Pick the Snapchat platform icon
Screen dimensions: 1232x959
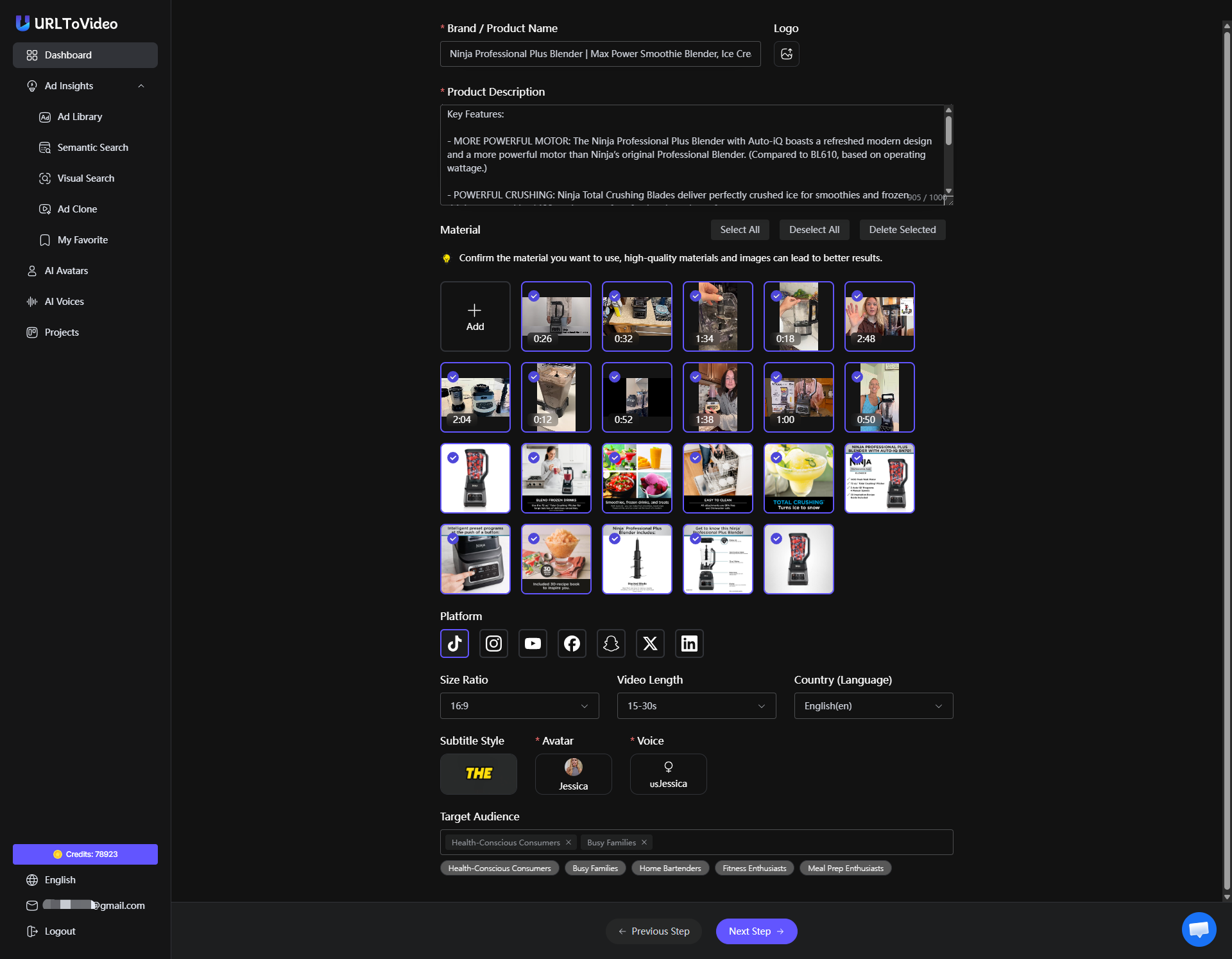pos(611,643)
